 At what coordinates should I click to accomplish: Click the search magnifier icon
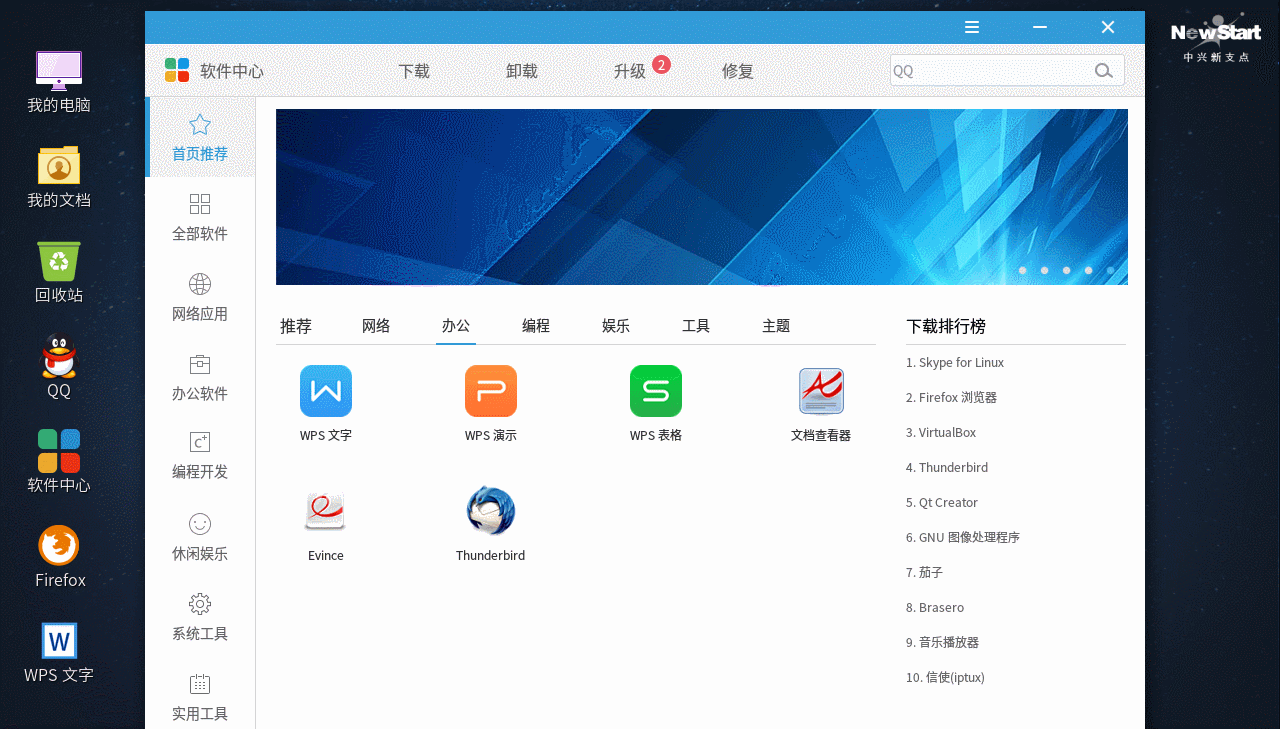(1104, 71)
